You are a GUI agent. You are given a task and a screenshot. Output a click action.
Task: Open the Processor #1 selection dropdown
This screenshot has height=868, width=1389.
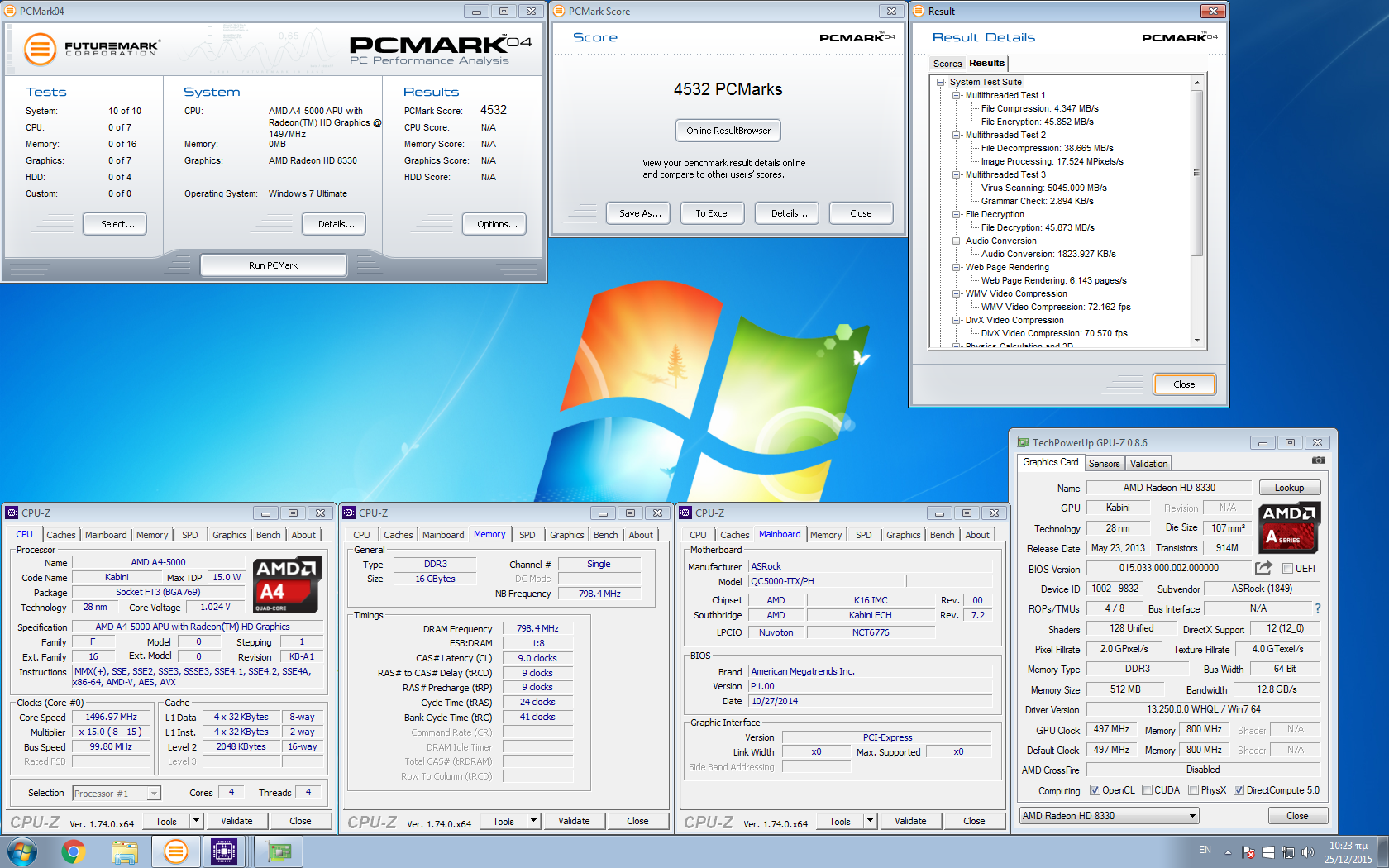click(x=117, y=794)
